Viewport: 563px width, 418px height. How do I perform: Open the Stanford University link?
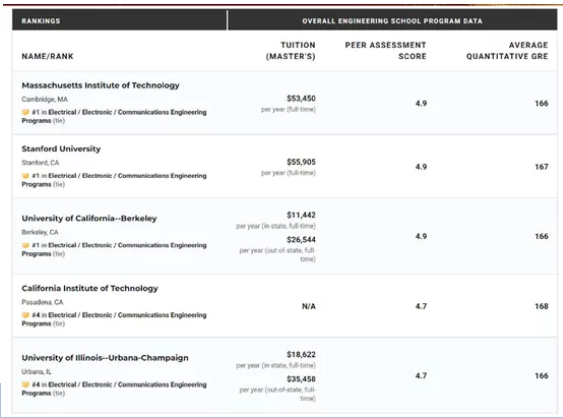[x=61, y=149]
